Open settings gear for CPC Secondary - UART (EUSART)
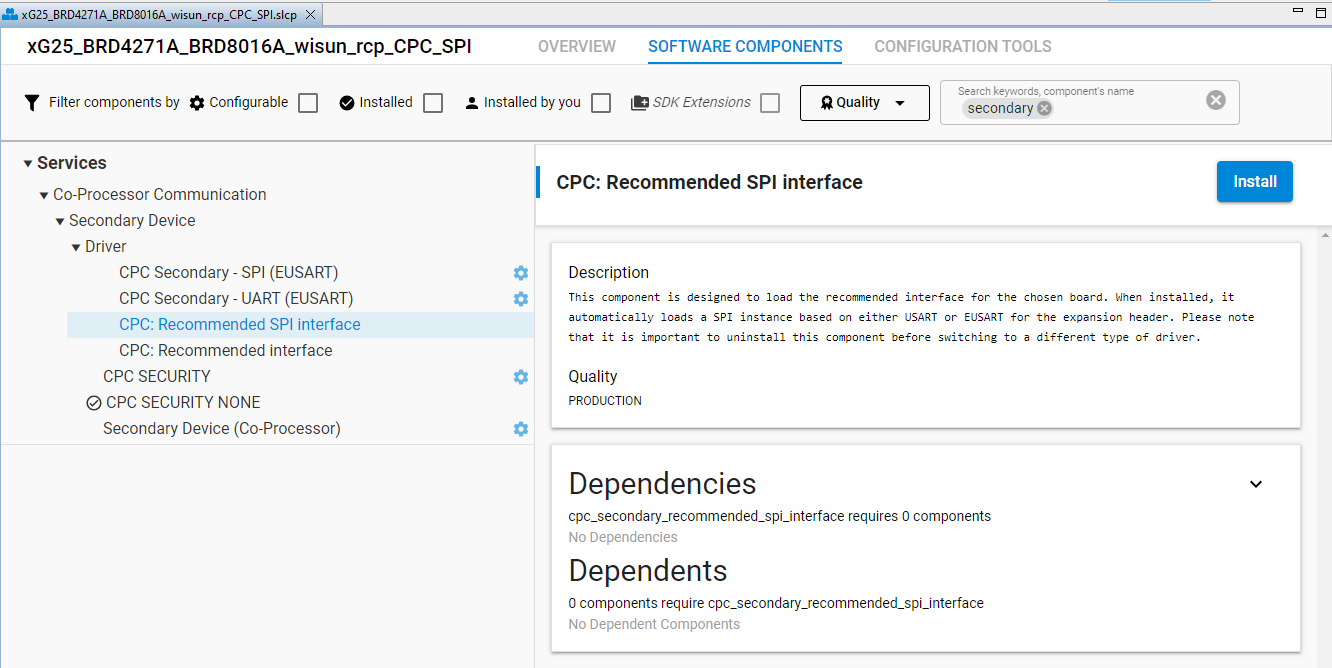This screenshot has height=668, width=1332. pyautogui.click(x=520, y=299)
